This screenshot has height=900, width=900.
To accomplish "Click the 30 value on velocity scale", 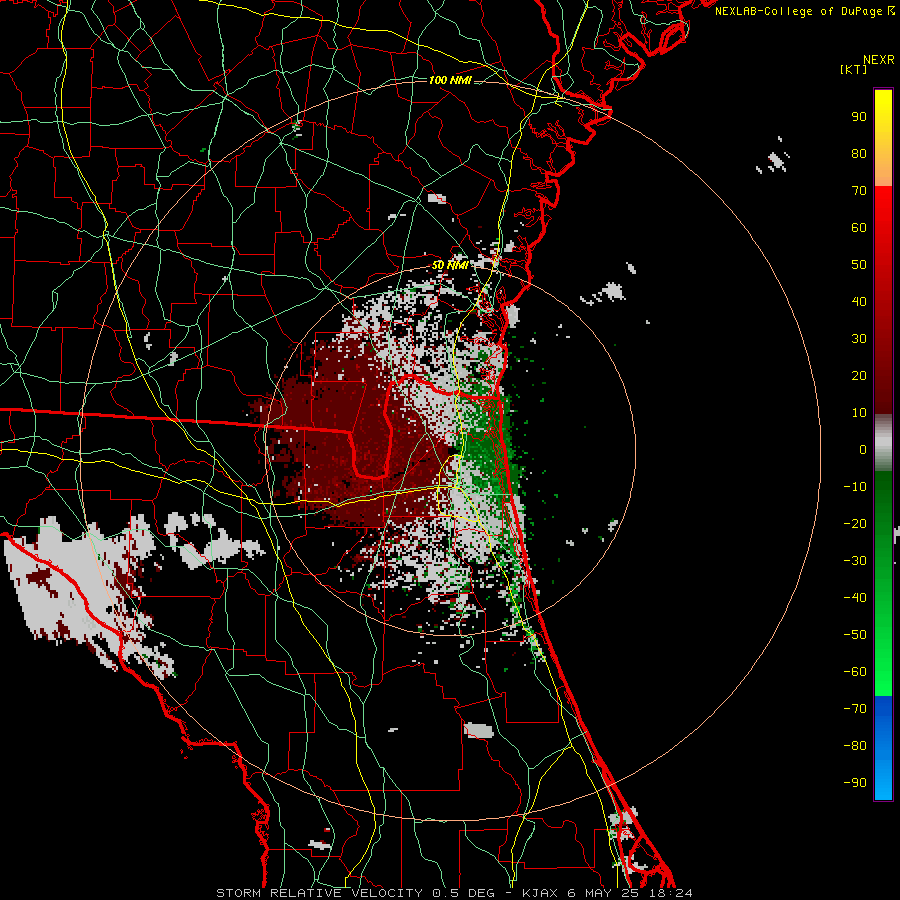I will [x=859, y=339].
